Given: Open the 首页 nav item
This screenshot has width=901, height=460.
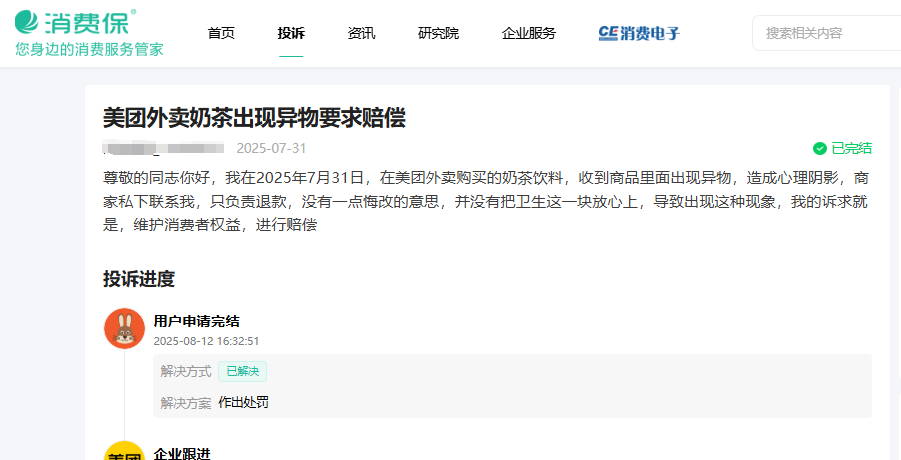Looking at the screenshot, I should click(221, 33).
